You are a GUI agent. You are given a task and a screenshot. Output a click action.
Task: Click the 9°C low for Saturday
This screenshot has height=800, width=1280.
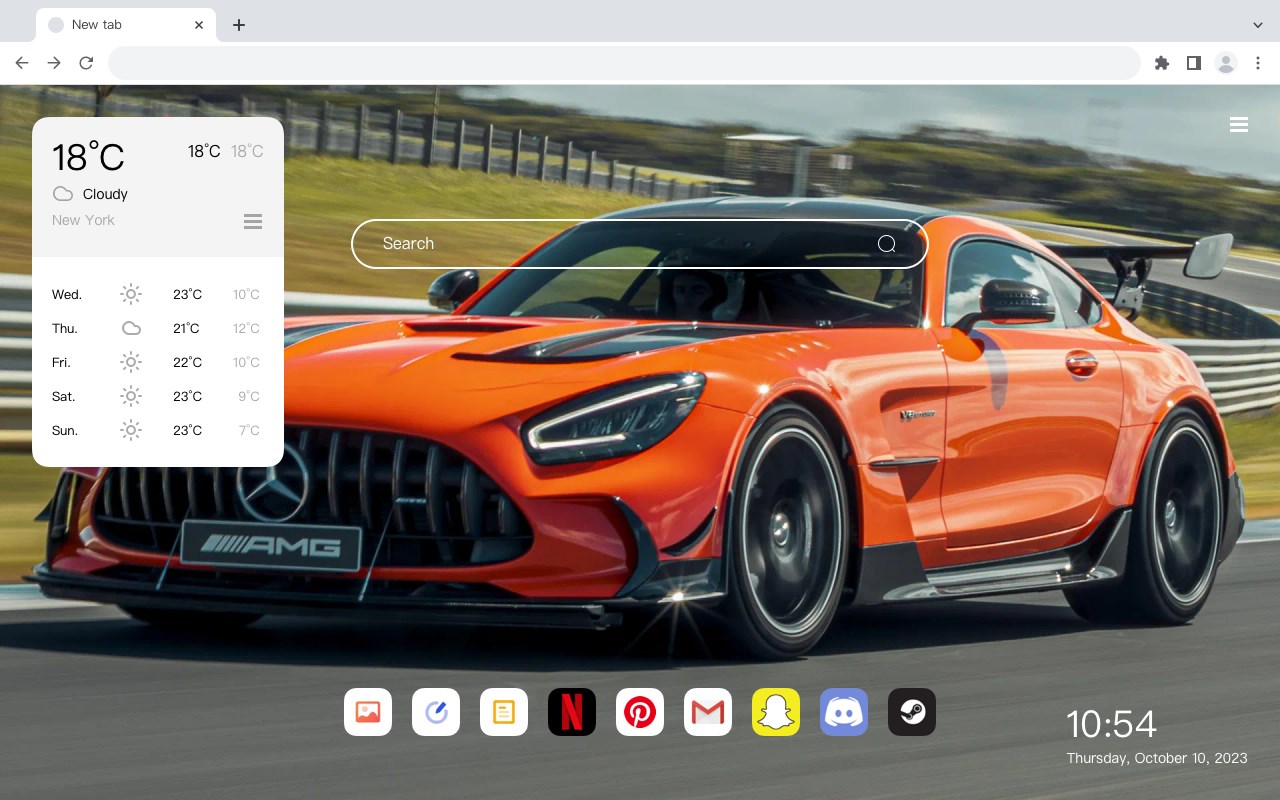click(249, 396)
